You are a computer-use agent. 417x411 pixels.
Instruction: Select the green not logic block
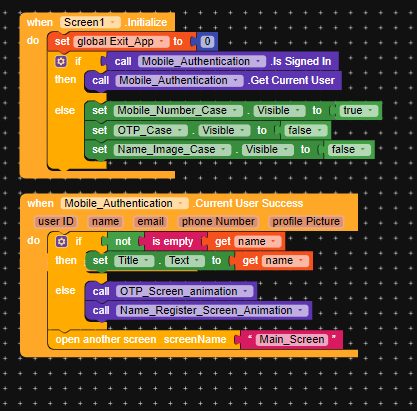[x=123, y=242]
